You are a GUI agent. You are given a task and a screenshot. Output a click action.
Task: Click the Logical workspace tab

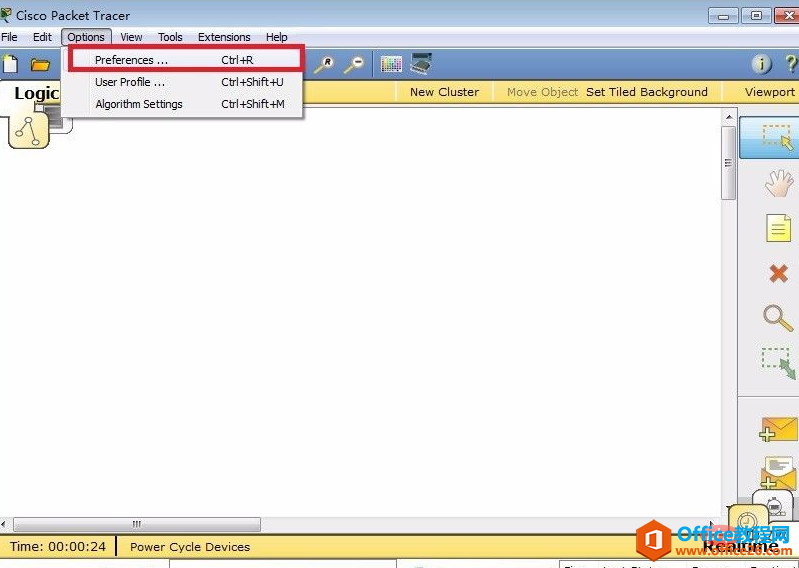pyautogui.click(x=36, y=93)
